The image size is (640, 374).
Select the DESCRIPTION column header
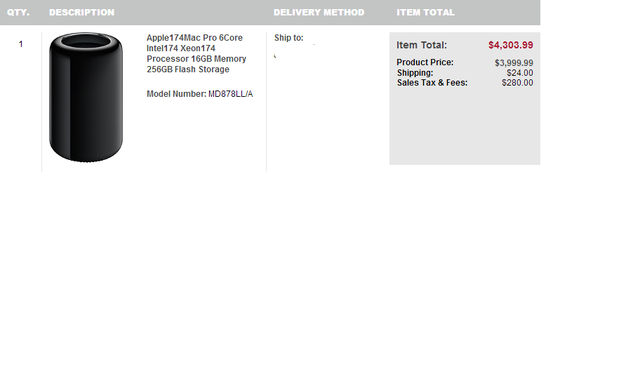(x=82, y=12)
